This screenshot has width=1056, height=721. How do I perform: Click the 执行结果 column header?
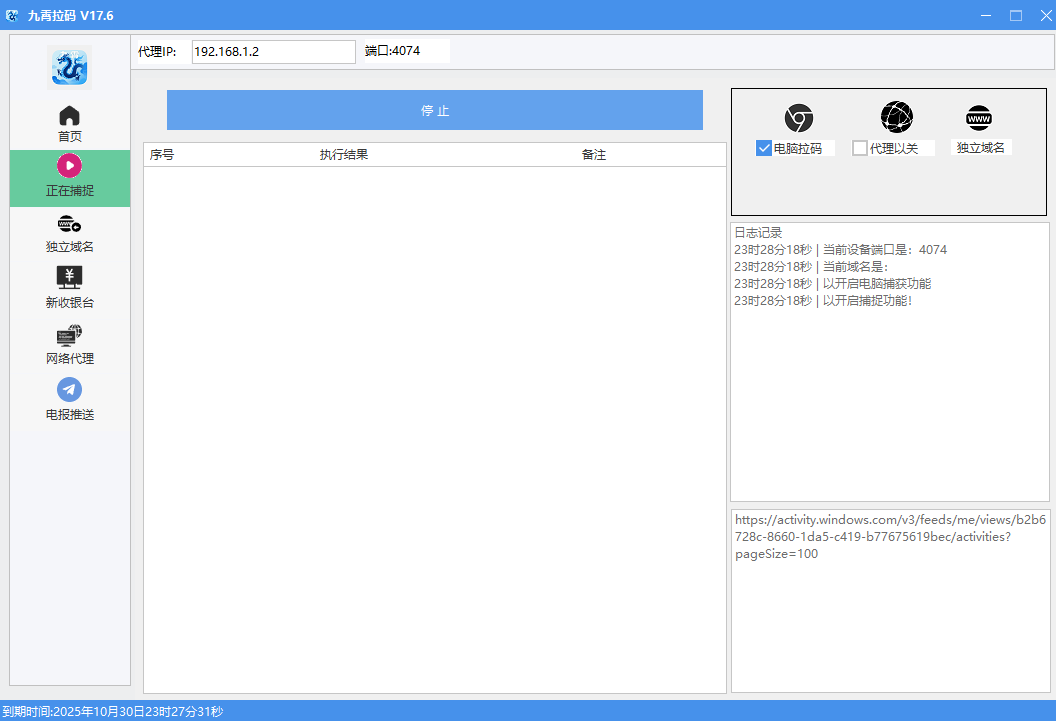[344, 155]
